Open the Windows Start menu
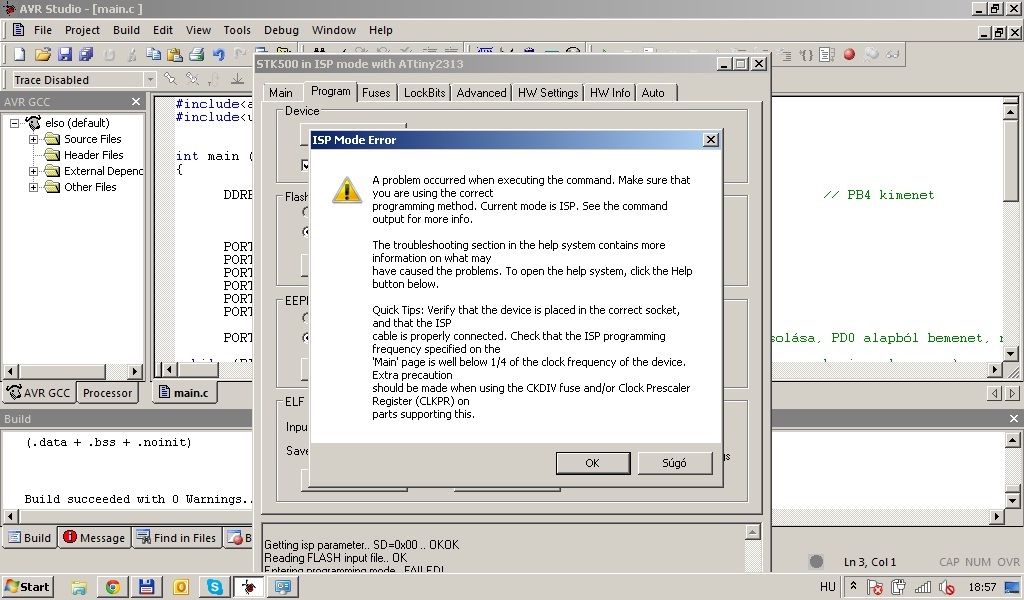The height and width of the screenshot is (600, 1024). [x=27, y=586]
